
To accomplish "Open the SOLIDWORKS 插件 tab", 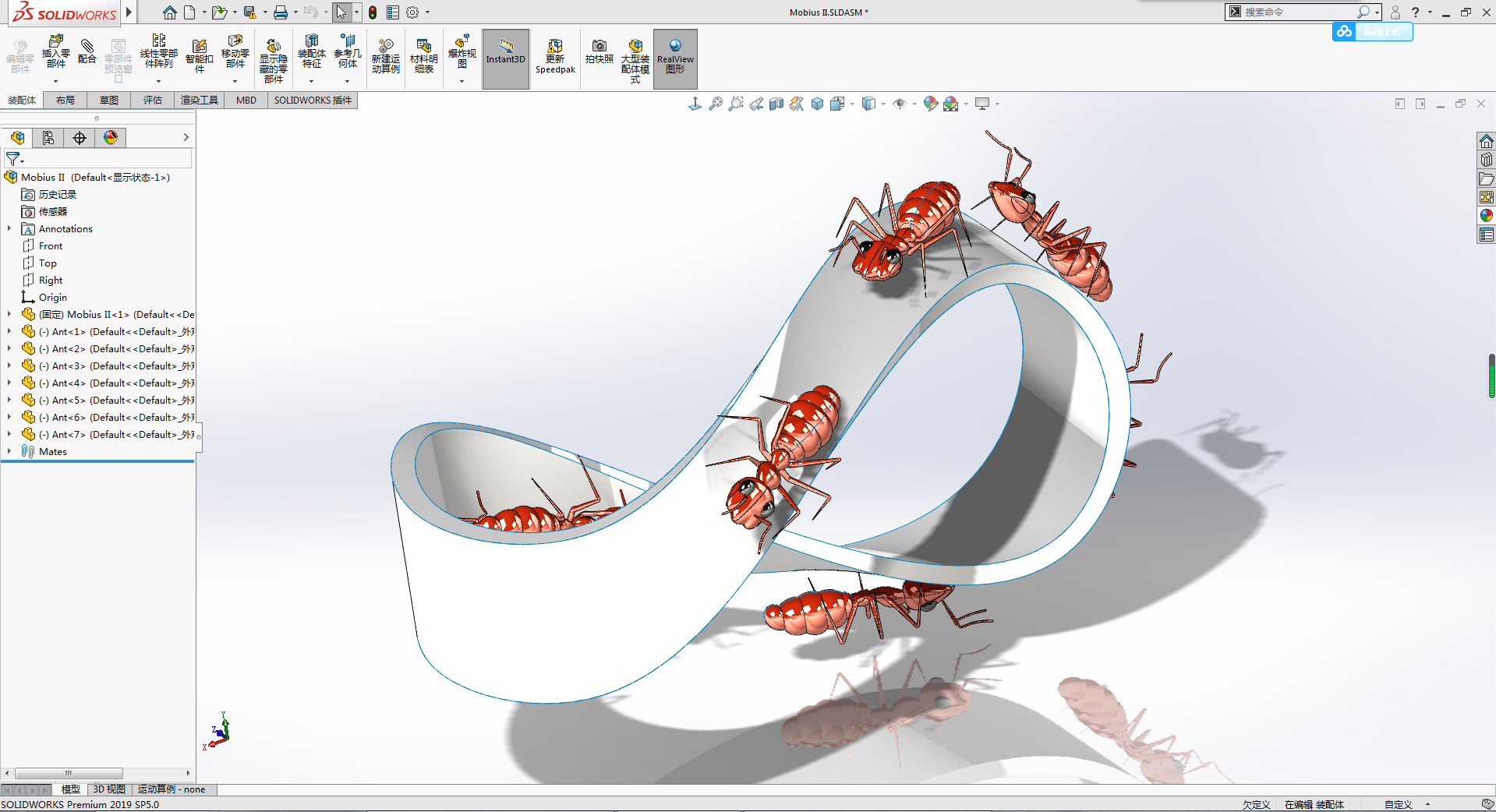I will (x=312, y=100).
